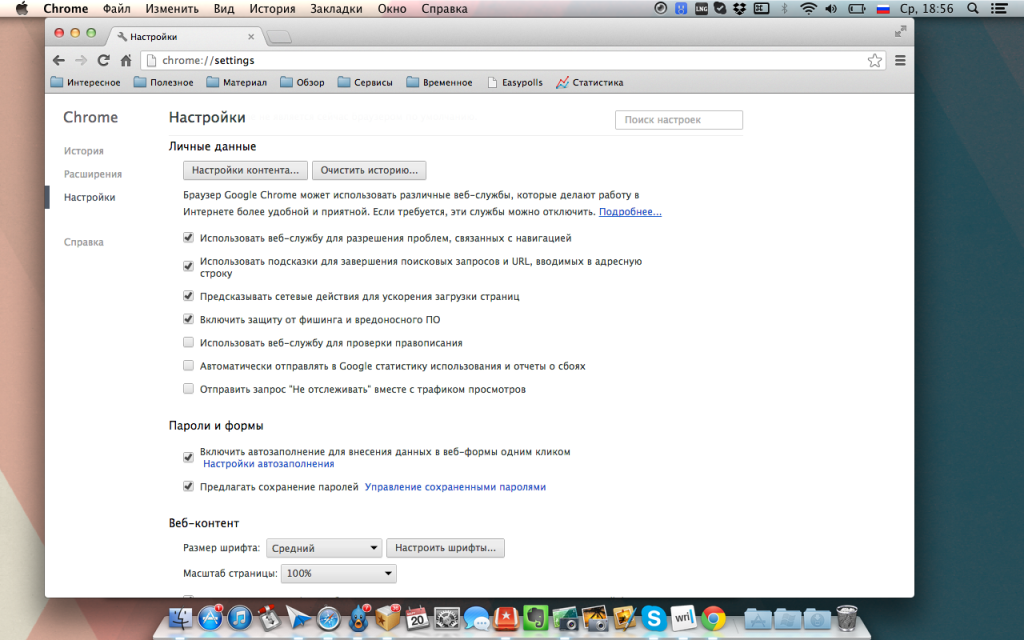Viewport: 1024px width, 640px height.
Task: Open Spotlight search magnifier
Action: [x=972, y=8]
